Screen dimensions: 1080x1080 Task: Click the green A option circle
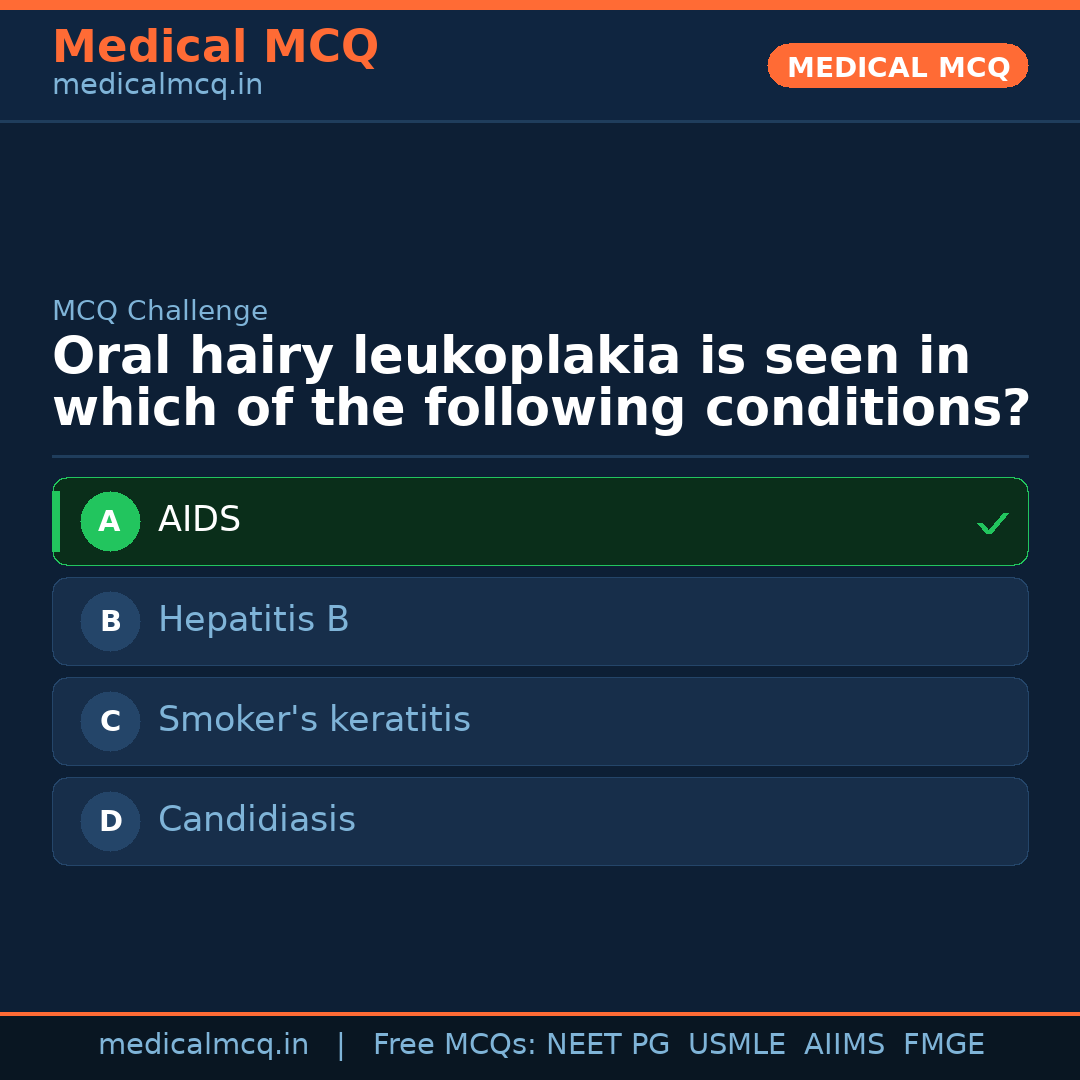tap(110, 521)
